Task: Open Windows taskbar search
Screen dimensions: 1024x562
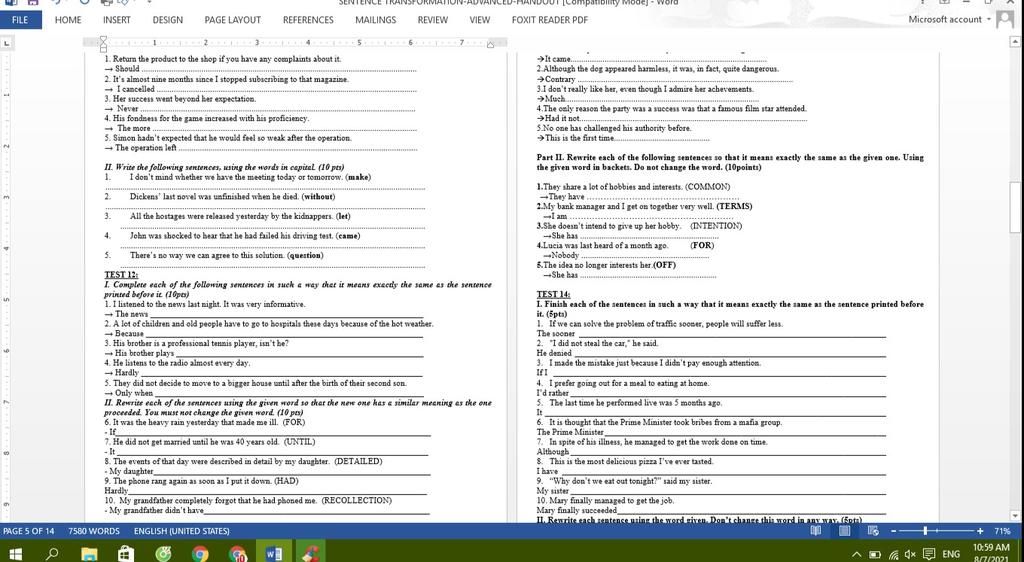Action: [x=52, y=554]
